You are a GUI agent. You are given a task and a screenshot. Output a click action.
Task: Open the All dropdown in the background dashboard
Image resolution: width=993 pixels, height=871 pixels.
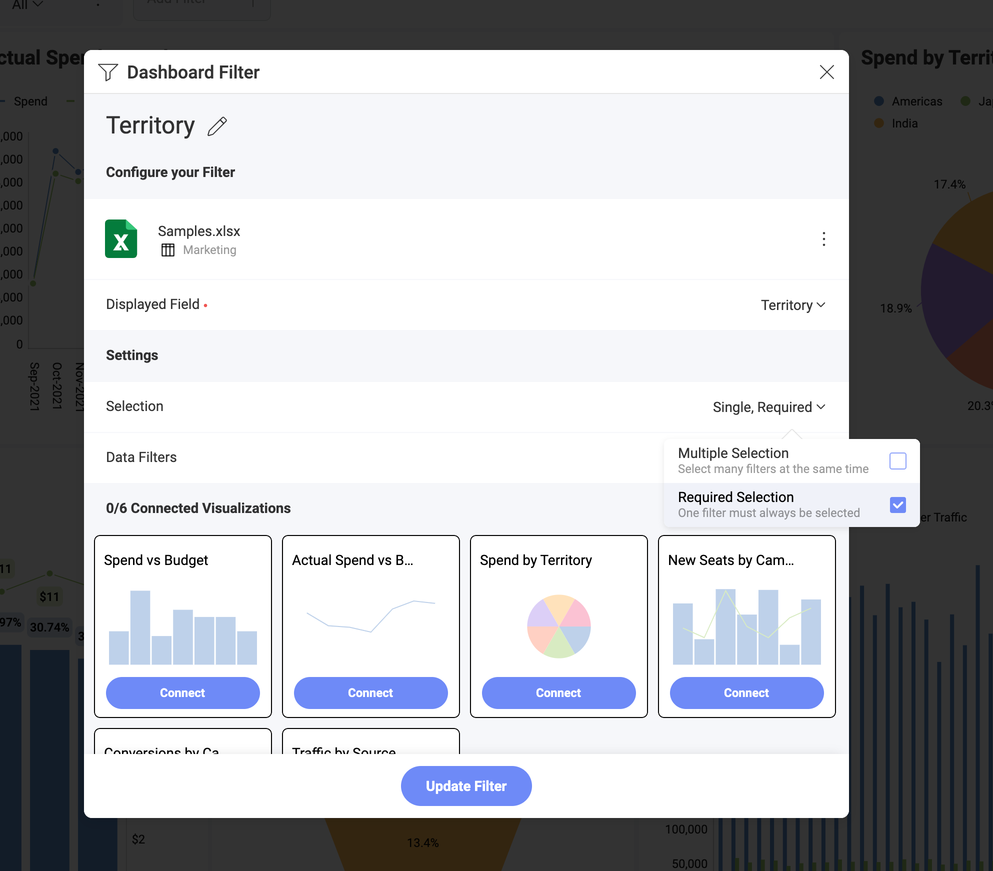point(27,5)
